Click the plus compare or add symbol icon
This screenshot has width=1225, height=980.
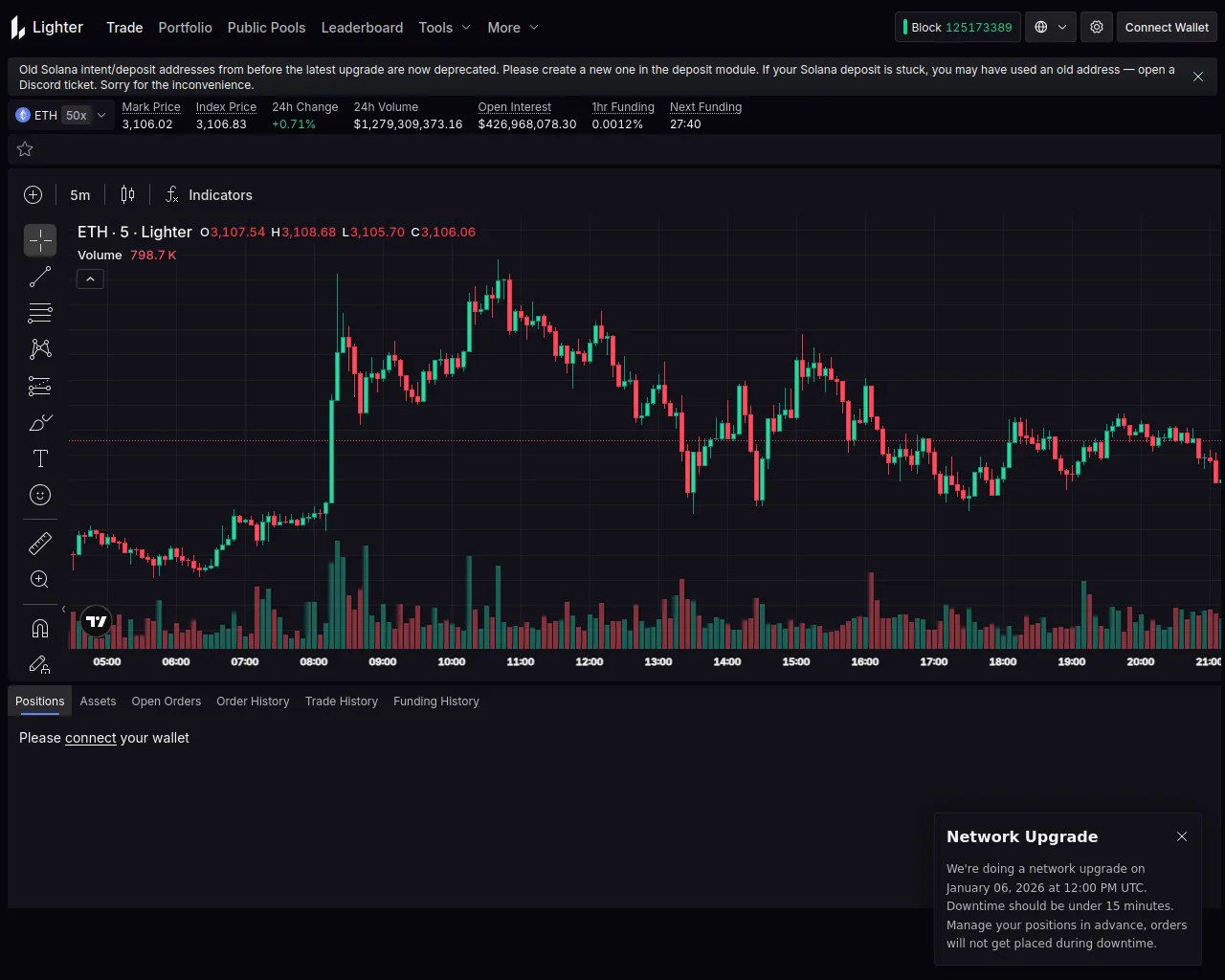[x=33, y=195]
